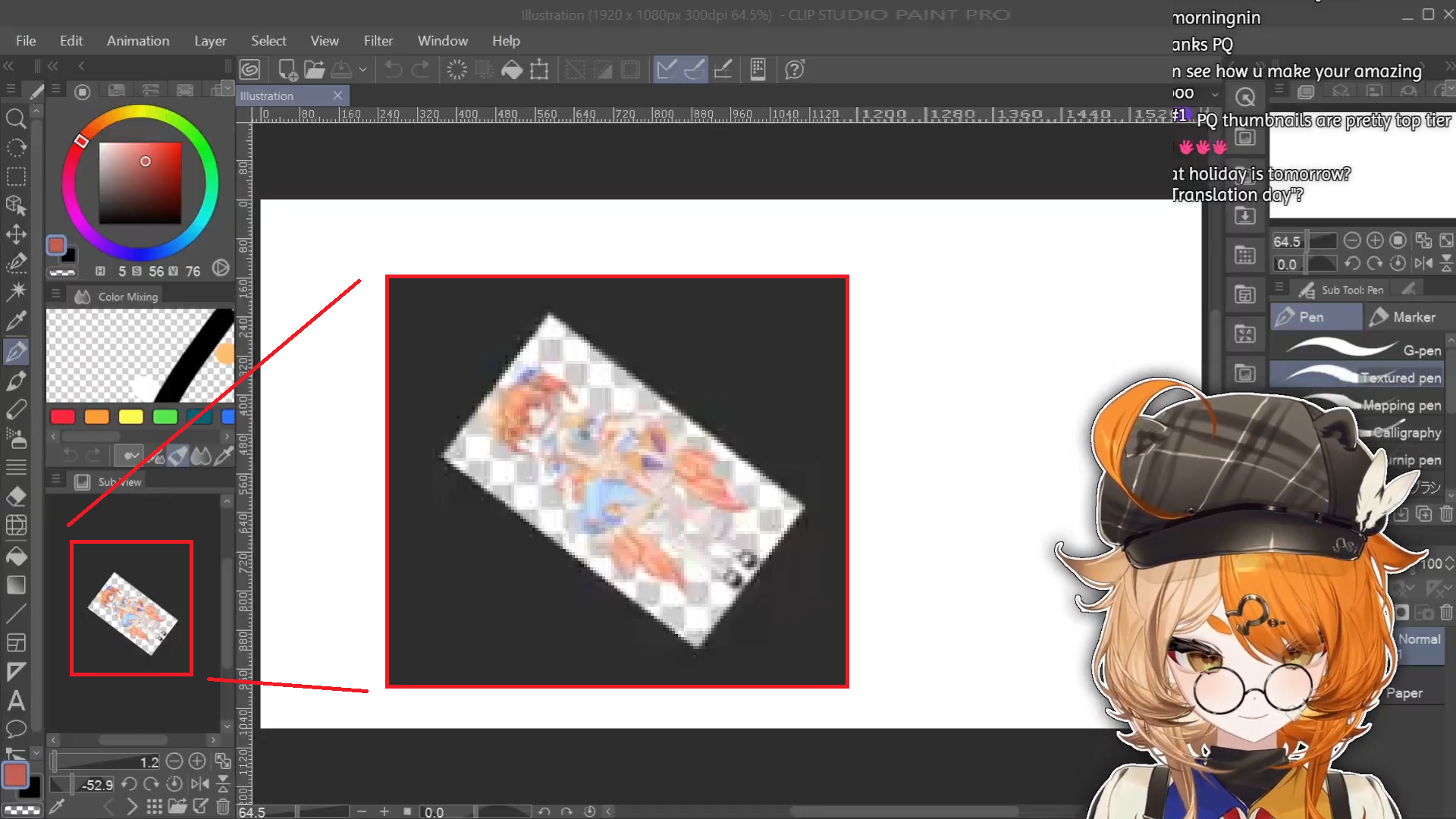Screen dimensions: 1456x819
Task: Toggle Snap to Ruler
Action: pyautogui.click(x=667, y=70)
